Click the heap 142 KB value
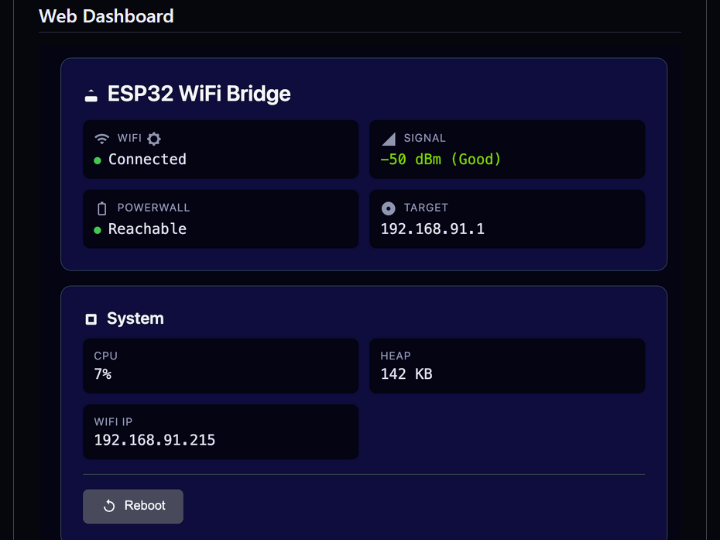The width and height of the screenshot is (720, 540). click(407, 374)
